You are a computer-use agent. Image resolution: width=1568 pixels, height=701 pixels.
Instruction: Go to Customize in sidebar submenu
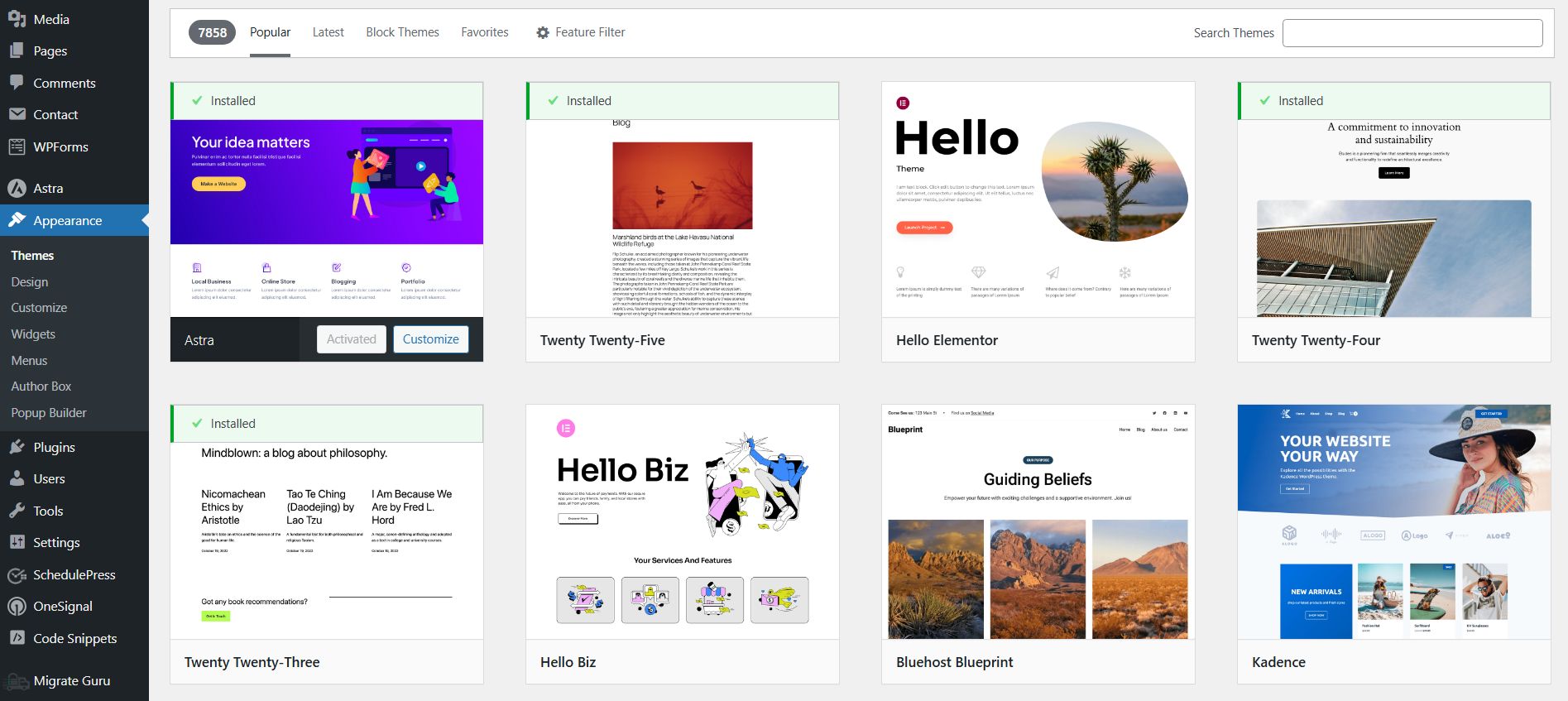pyautogui.click(x=39, y=308)
